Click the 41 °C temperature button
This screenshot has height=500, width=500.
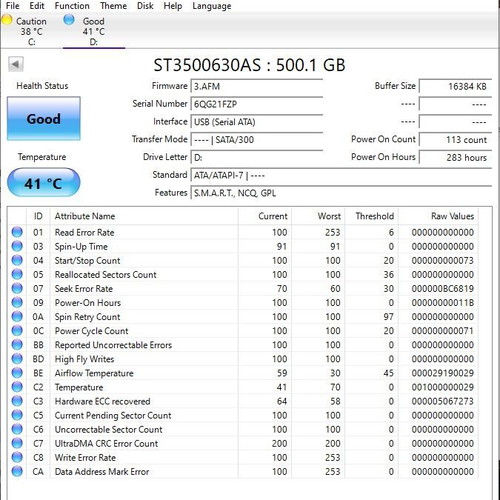click(43, 183)
